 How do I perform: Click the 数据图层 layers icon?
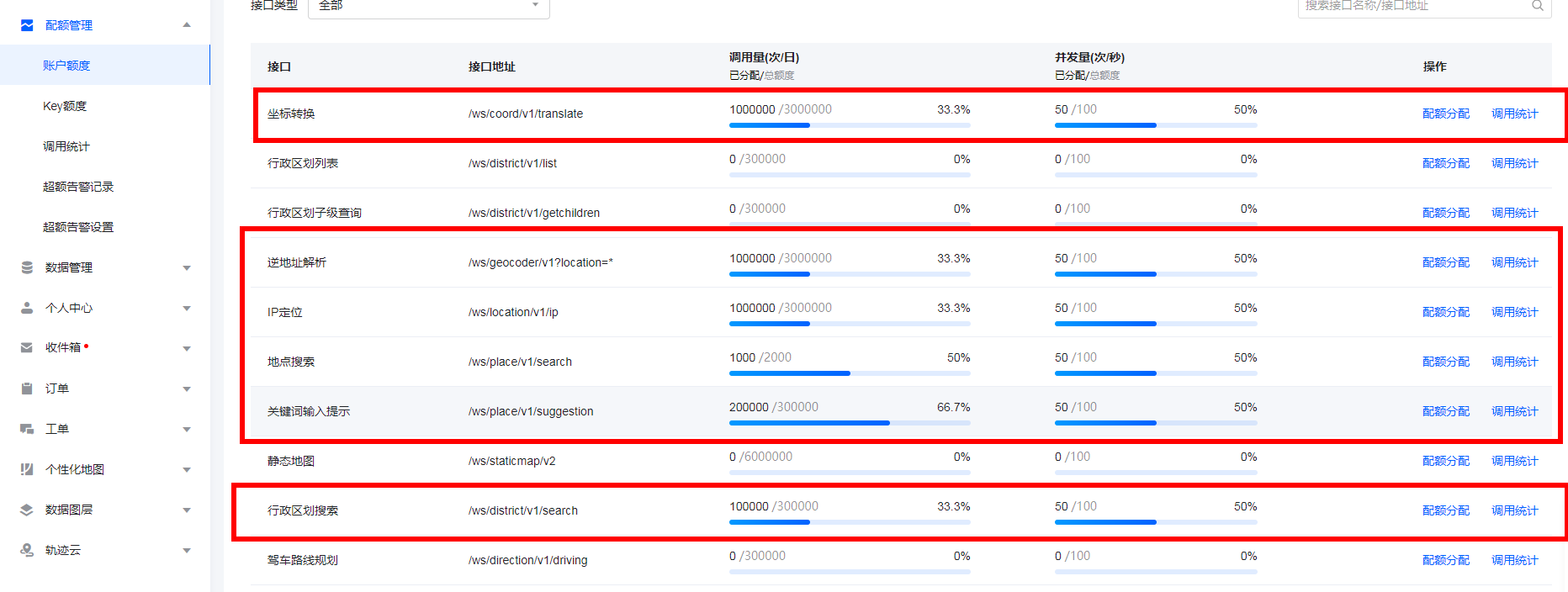coord(27,510)
